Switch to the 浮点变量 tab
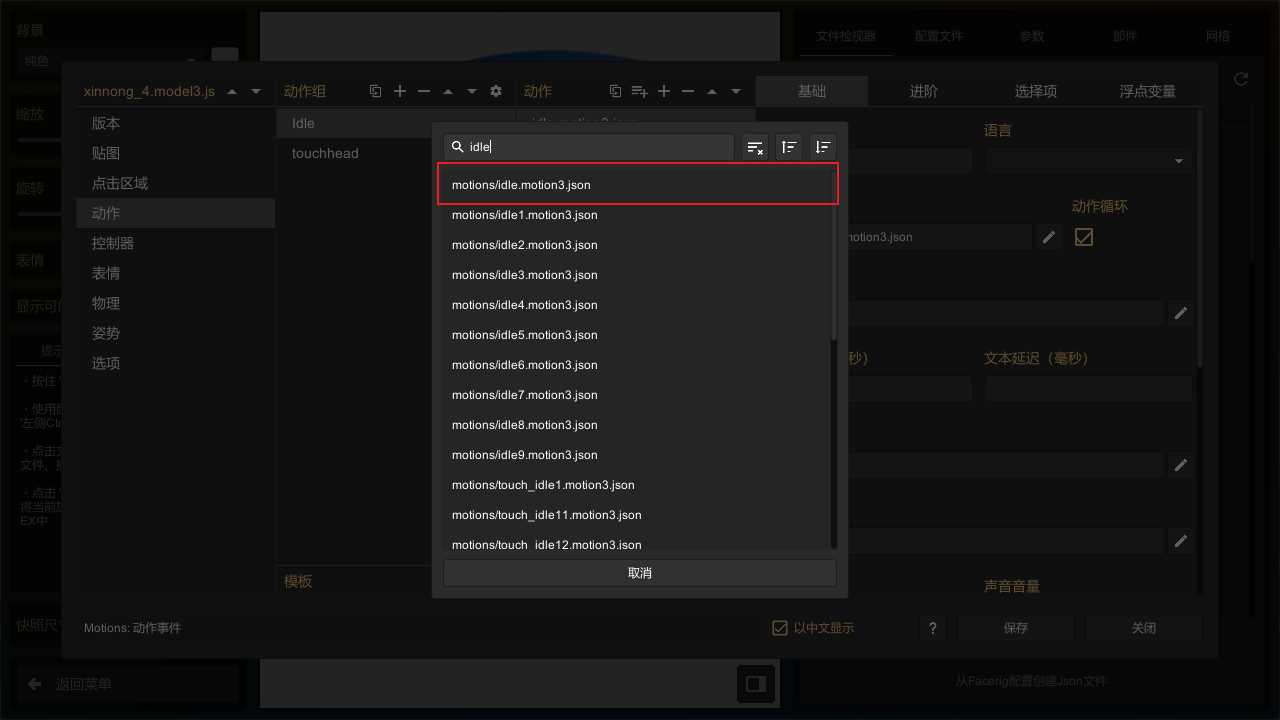The width and height of the screenshot is (1280, 720). (x=1147, y=91)
